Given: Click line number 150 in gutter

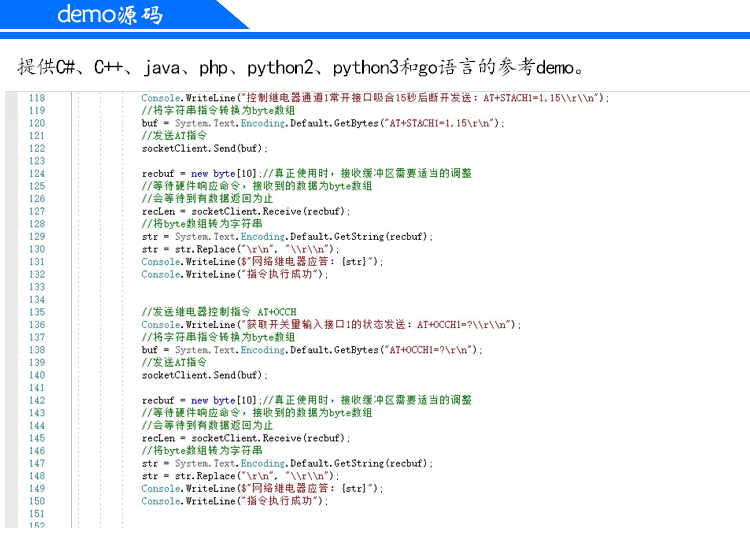Looking at the screenshot, I should click(x=37, y=501).
